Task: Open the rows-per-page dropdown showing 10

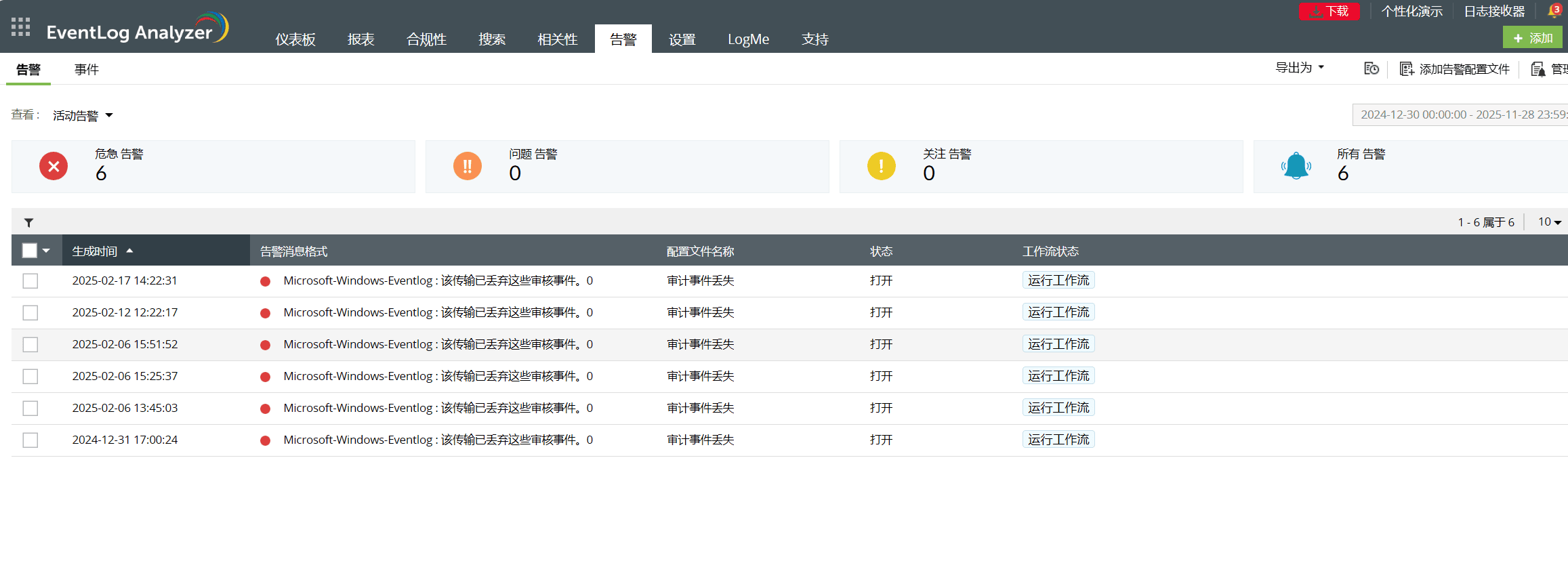Action: click(x=1549, y=222)
